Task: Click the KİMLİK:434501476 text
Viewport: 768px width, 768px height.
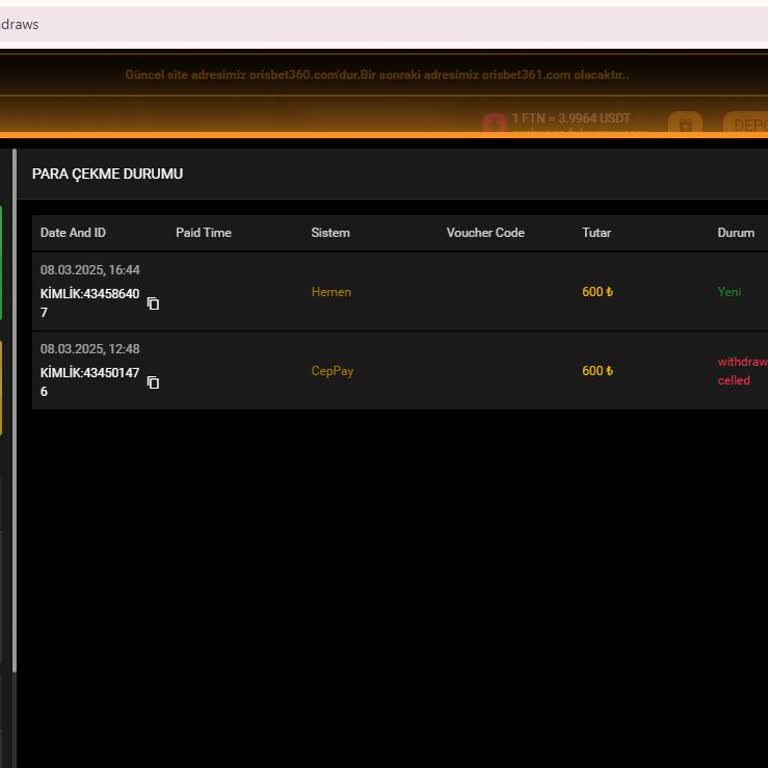Action: (90, 382)
